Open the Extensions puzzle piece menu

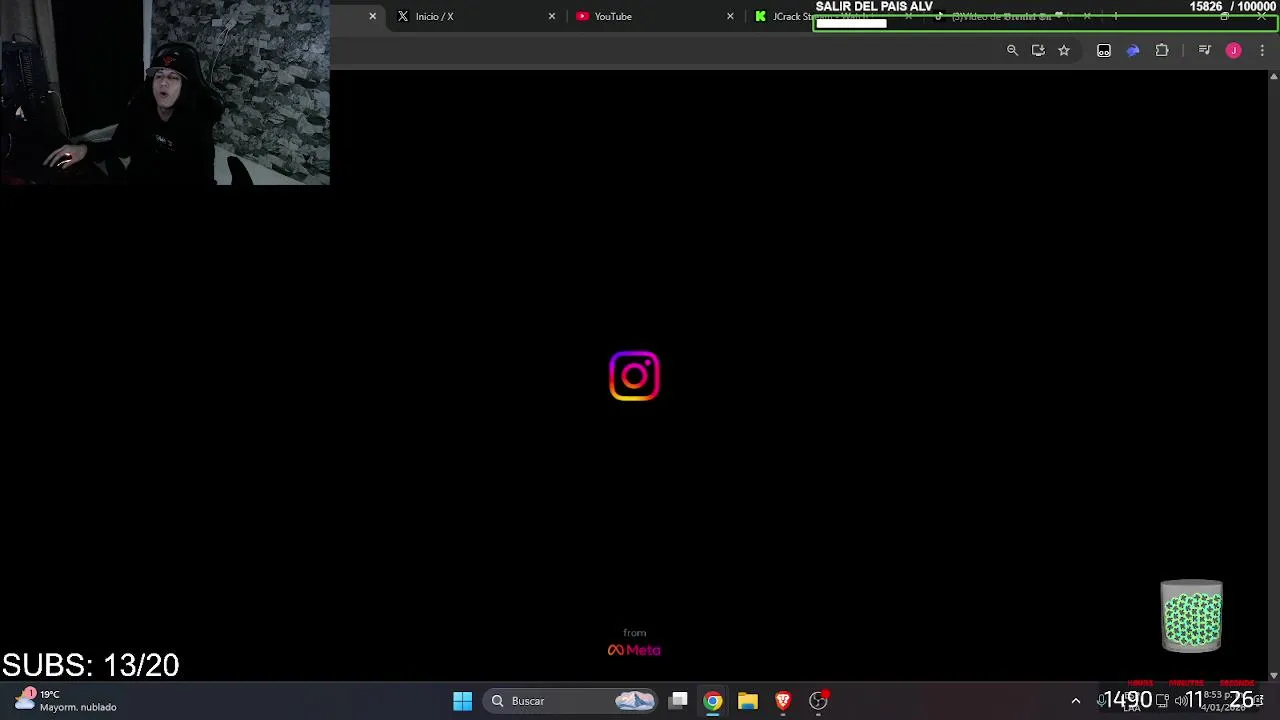point(1162,50)
